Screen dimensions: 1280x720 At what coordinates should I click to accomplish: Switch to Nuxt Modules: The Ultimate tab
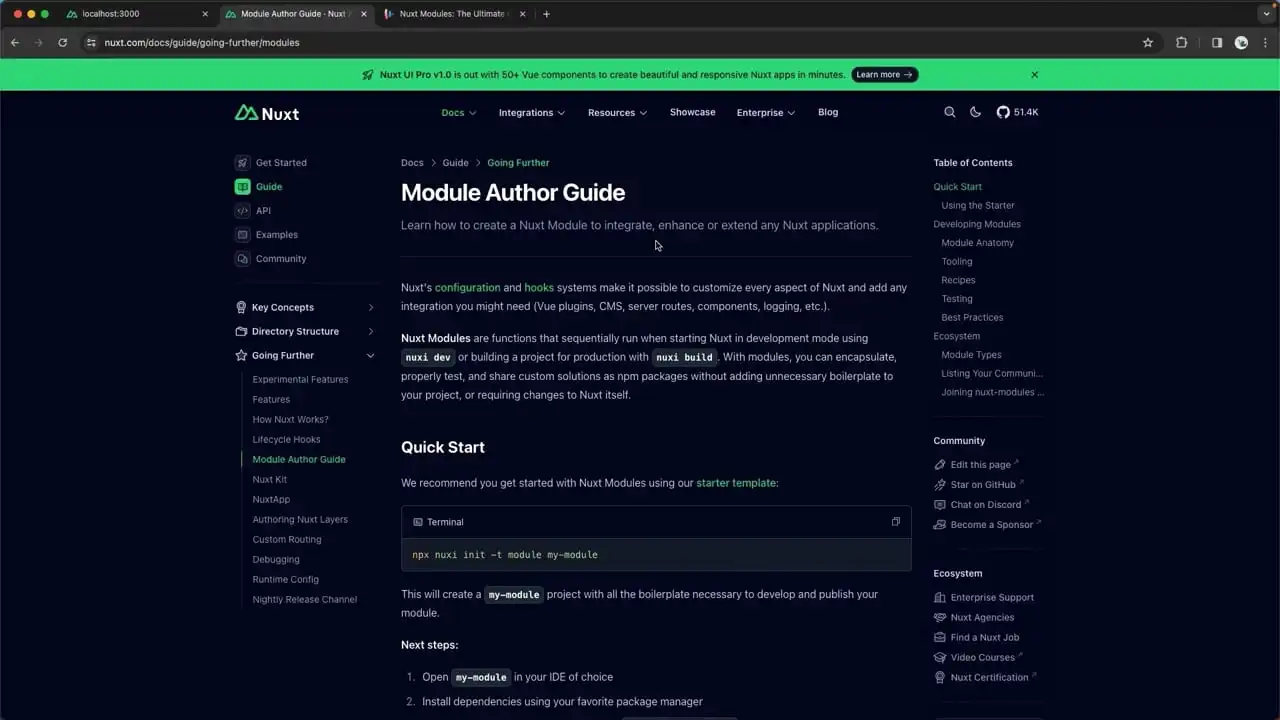pyautogui.click(x=454, y=14)
